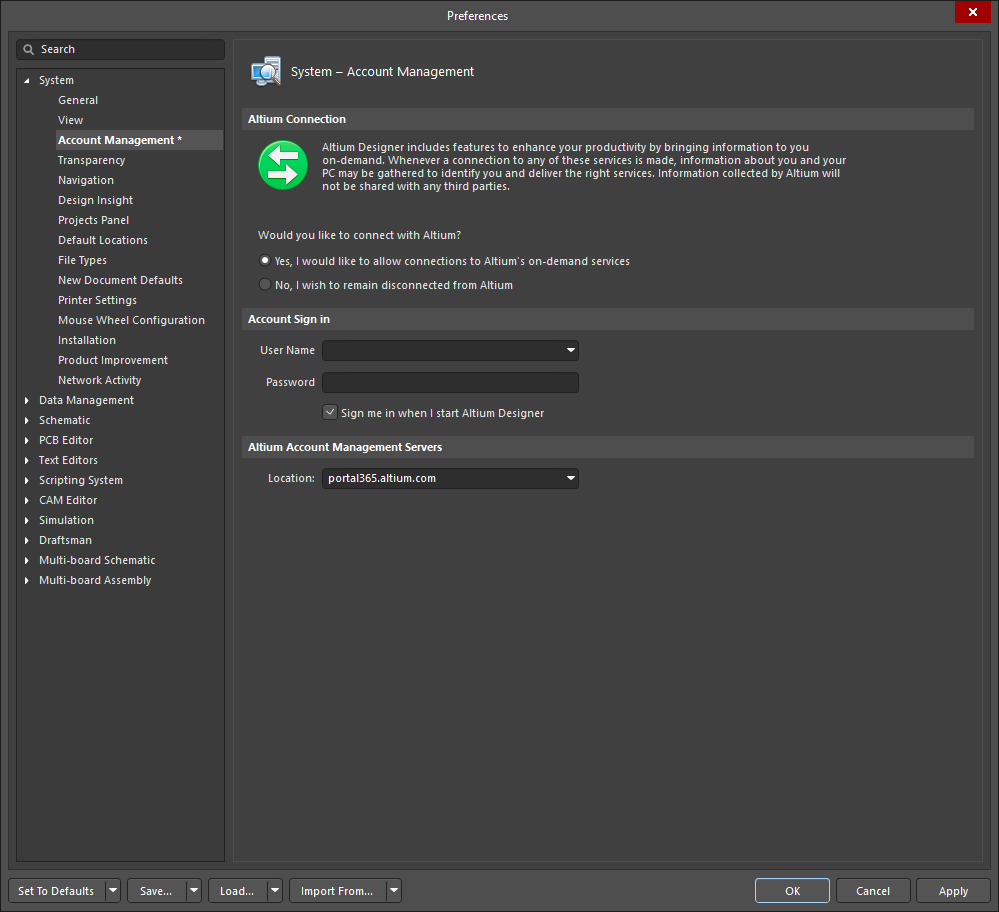Toggle Sign me in at startup checkbox
This screenshot has width=999, height=912.
click(330, 413)
